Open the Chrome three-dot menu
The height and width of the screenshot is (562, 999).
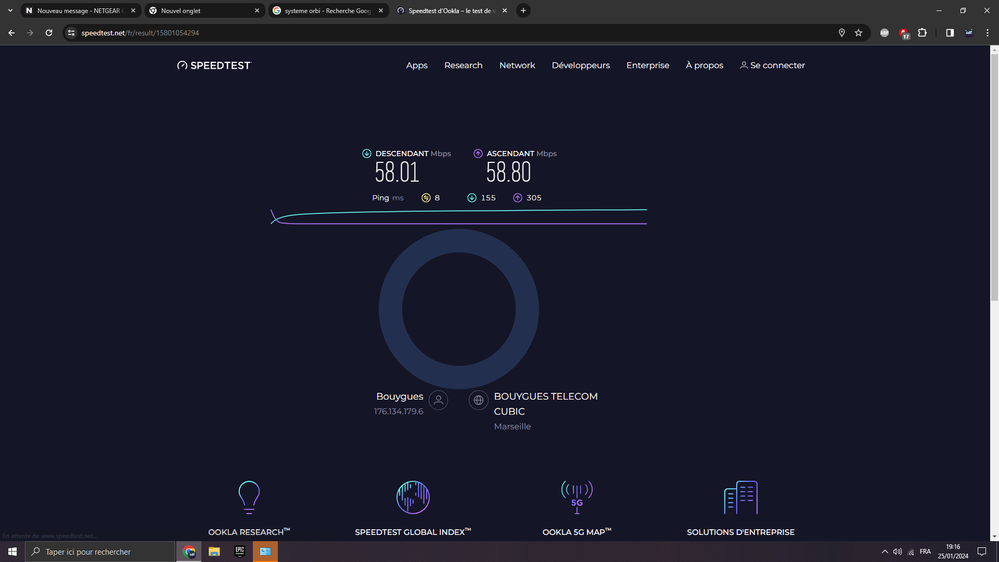(988, 32)
